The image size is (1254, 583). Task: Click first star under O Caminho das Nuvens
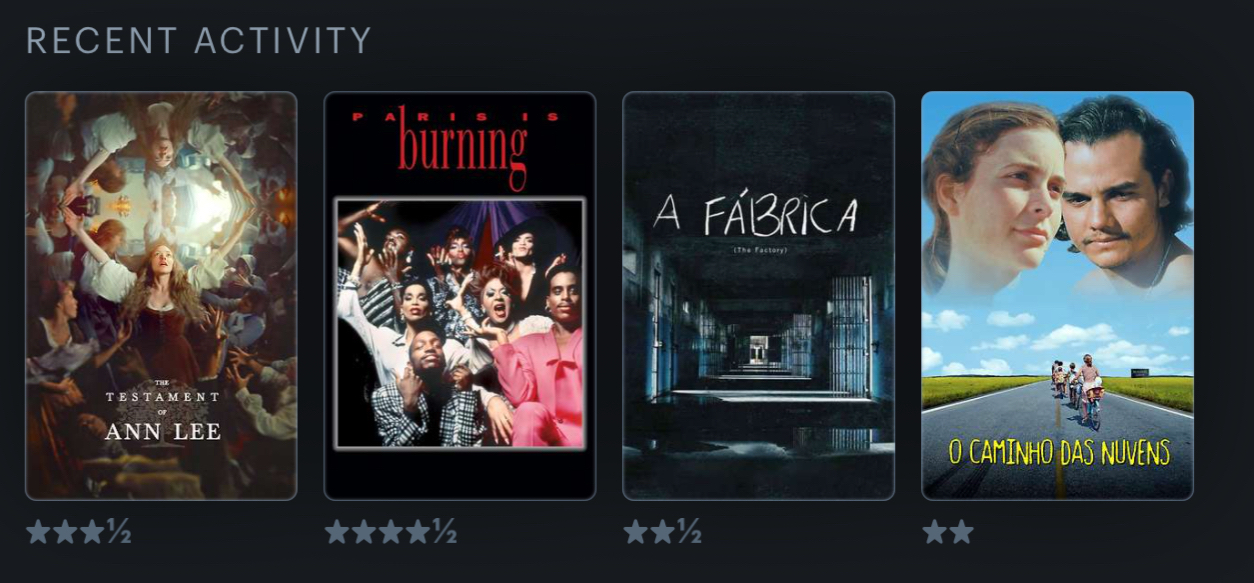934,532
